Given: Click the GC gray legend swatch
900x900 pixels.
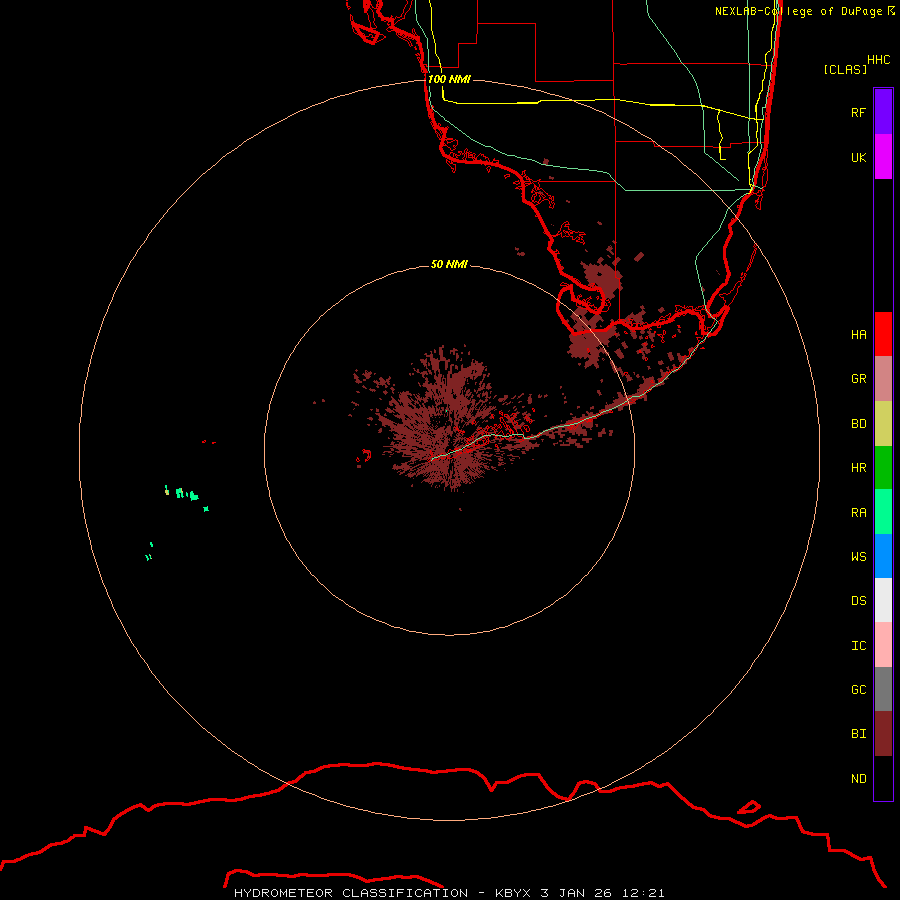Looking at the screenshot, I should point(883,689).
